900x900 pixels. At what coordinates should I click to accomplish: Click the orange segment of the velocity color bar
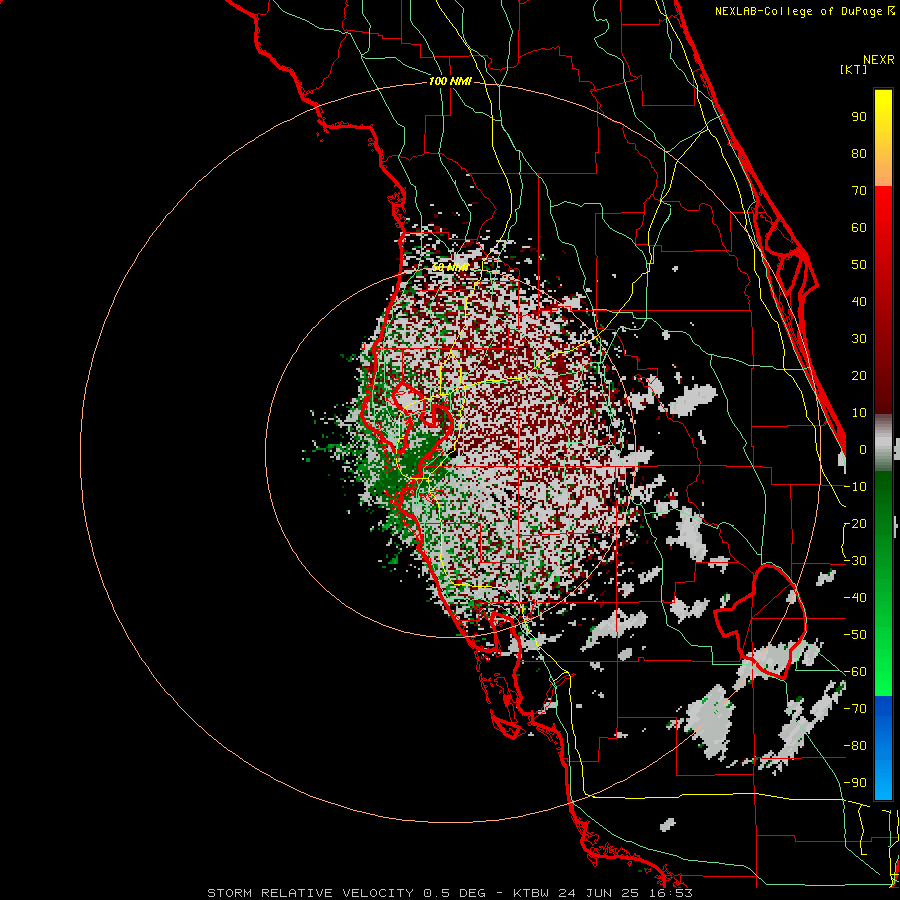pyautogui.click(x=883, y=164)
